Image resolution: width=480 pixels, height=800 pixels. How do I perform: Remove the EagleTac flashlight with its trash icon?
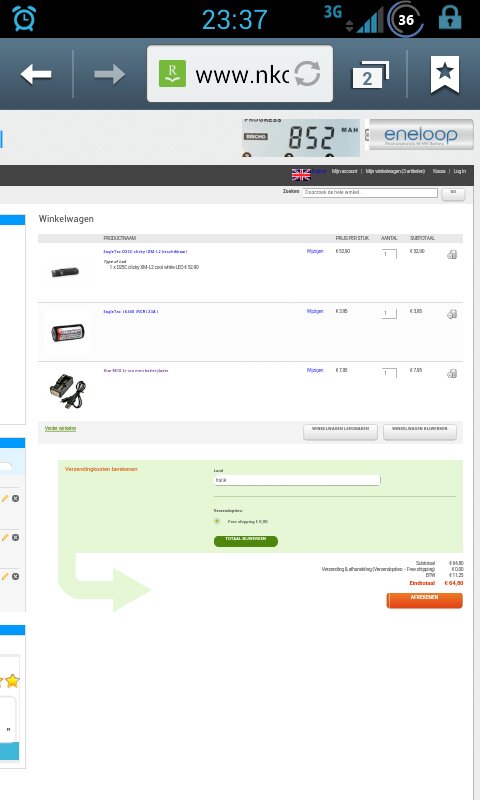click(x=452, y=254)
